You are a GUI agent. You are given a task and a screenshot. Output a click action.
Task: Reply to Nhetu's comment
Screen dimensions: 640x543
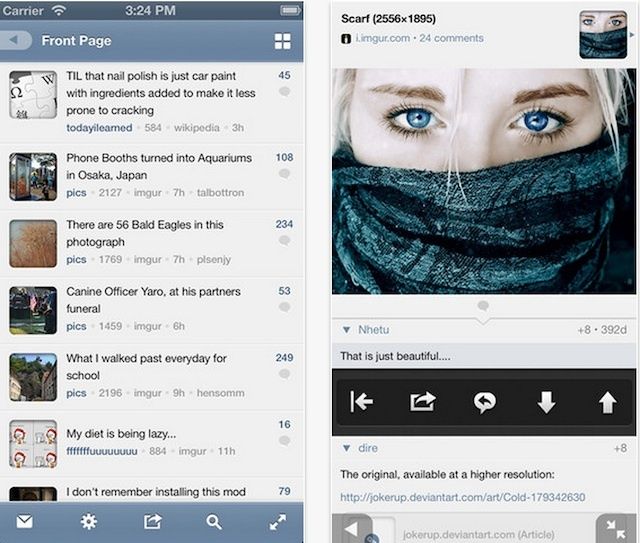(485, 402)
